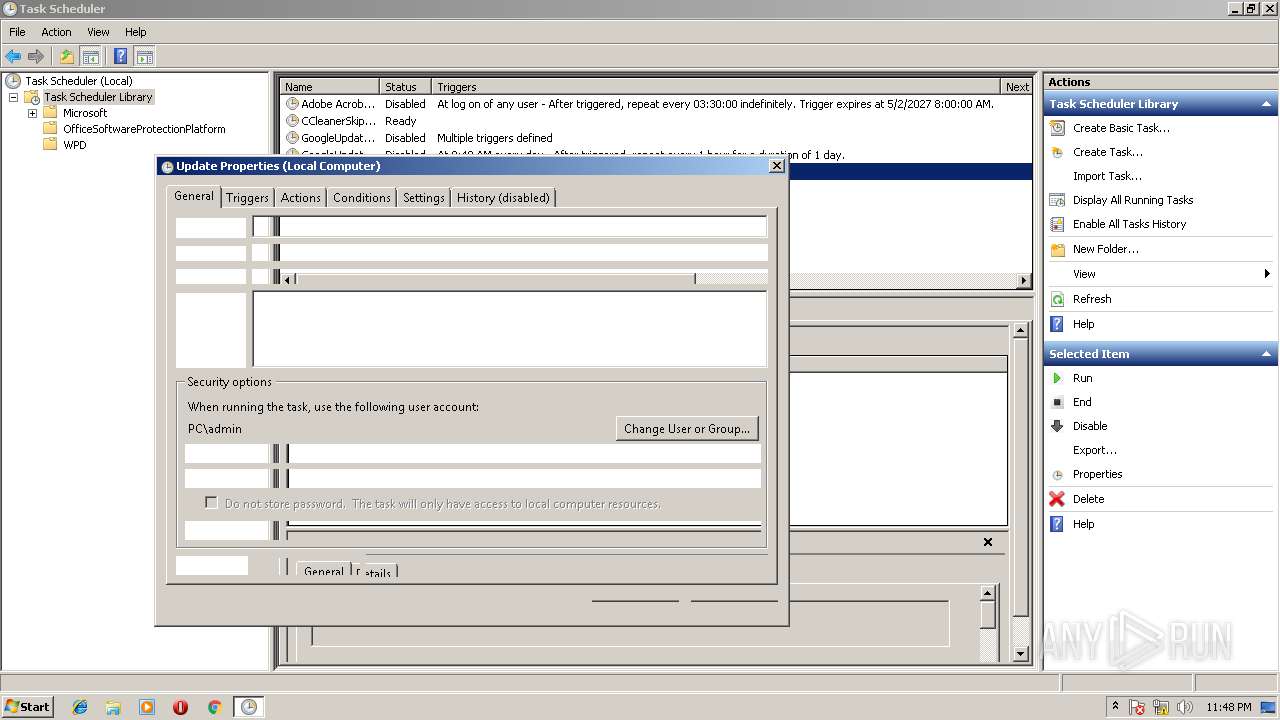Viewport: 1280px width, 720px height.
Task: Click the middle pane scrollbar down arrow
Action: pyautogui.click(x=1021, y=654)
